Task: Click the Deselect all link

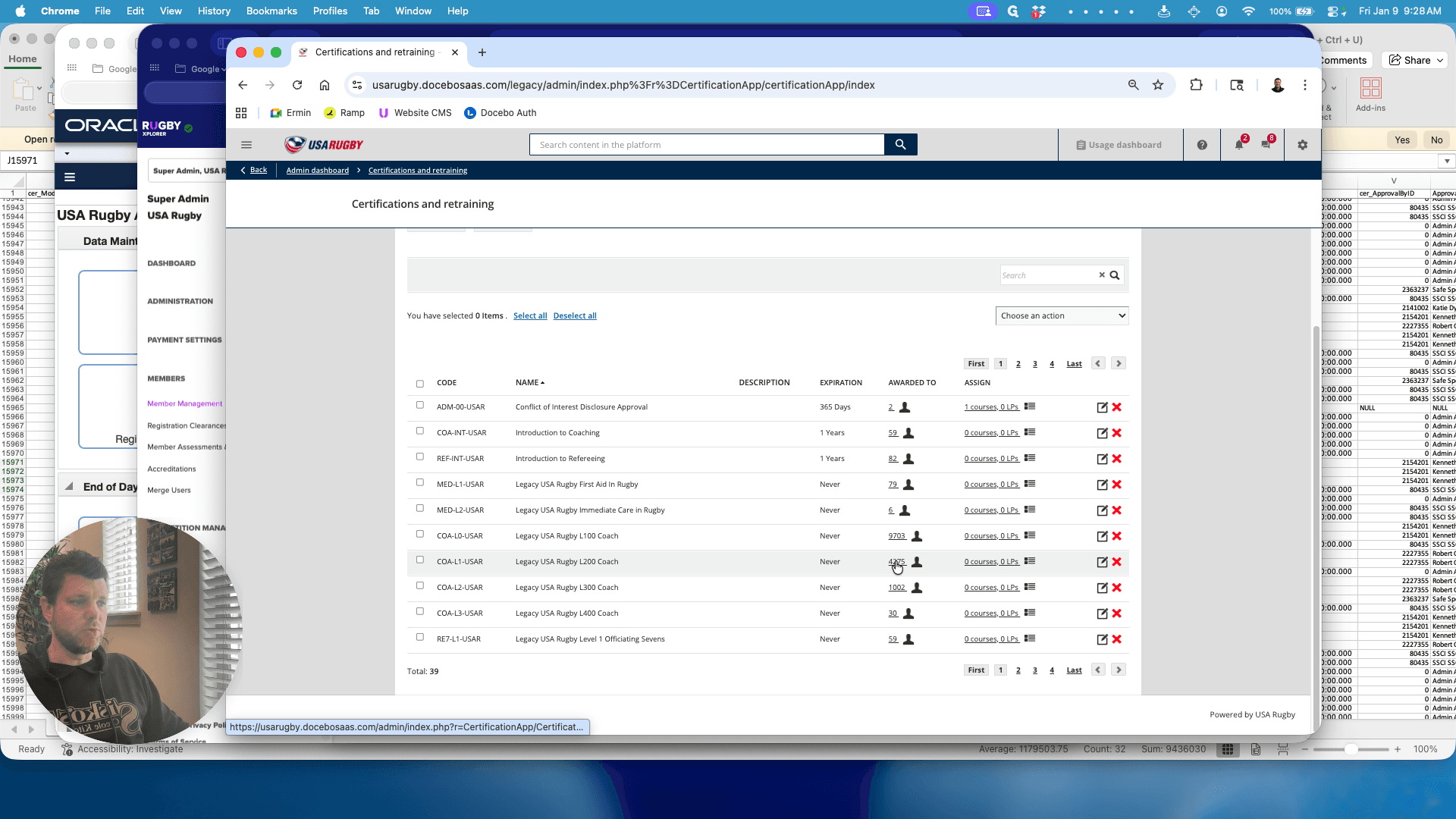Action: pos(575,315)
